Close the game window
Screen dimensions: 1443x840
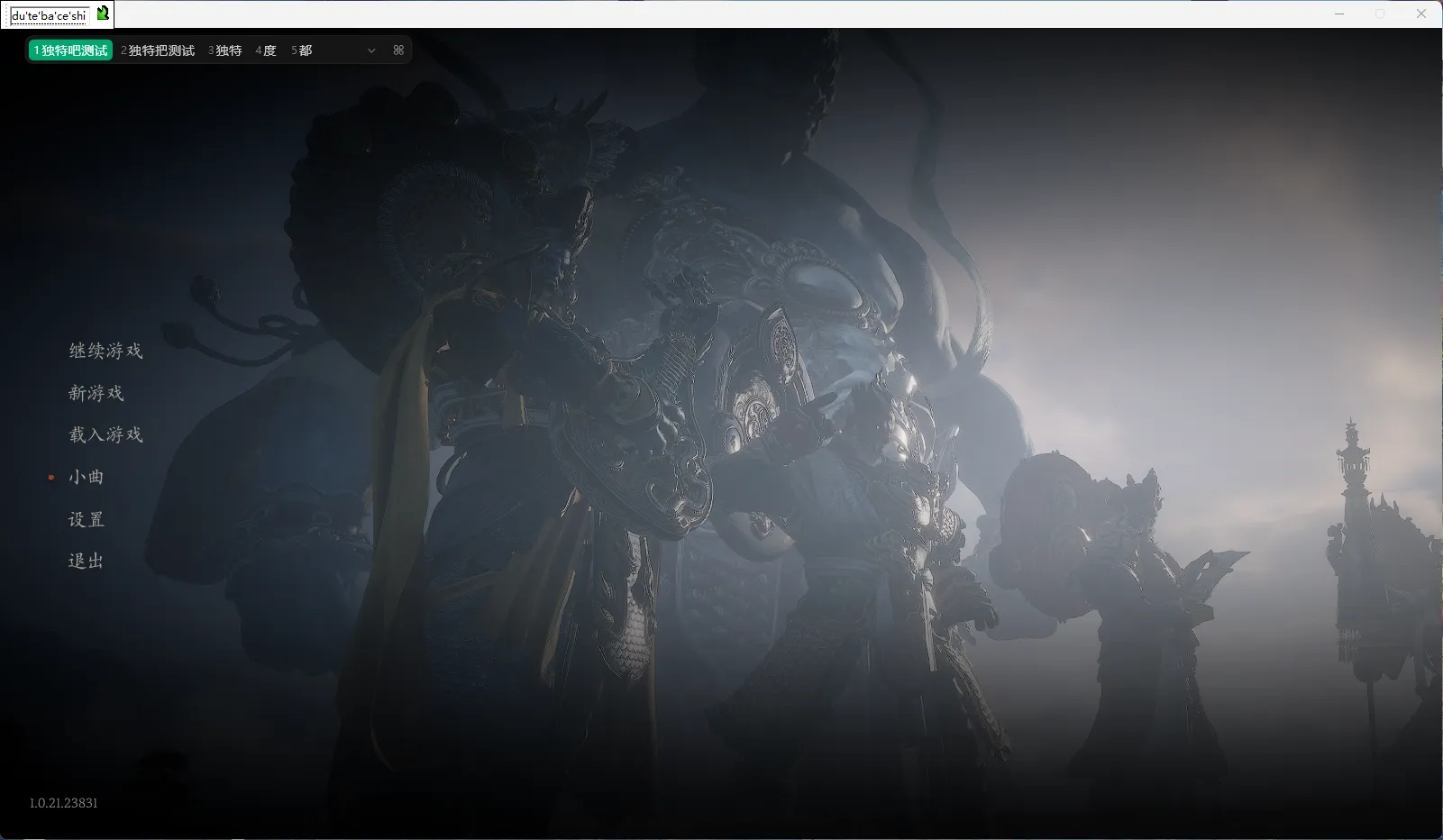[x=1421, y=14]
